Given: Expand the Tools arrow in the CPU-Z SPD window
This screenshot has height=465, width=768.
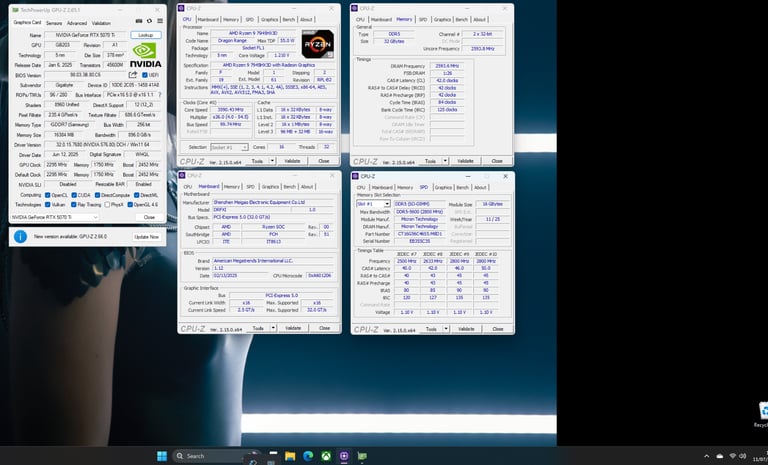Looking at the screenshot, I should (446, 329).
